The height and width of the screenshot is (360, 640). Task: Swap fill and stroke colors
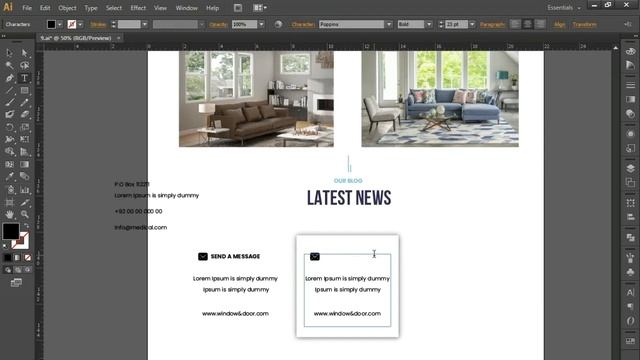pos(27,225)
